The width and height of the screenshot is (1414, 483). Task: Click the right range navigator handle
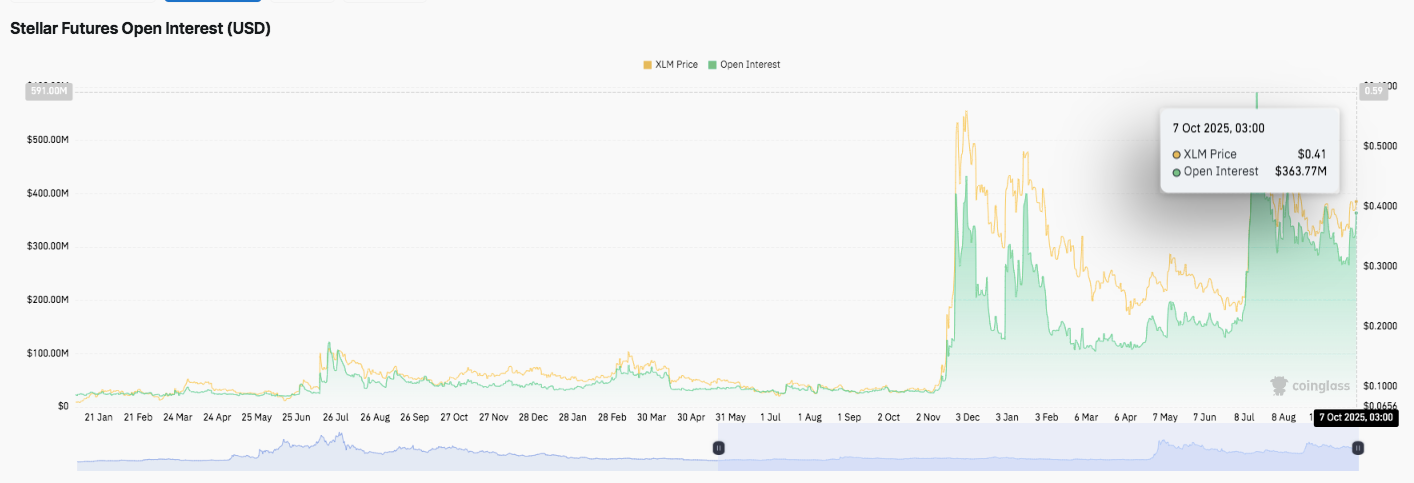[x=1357, y=449]
